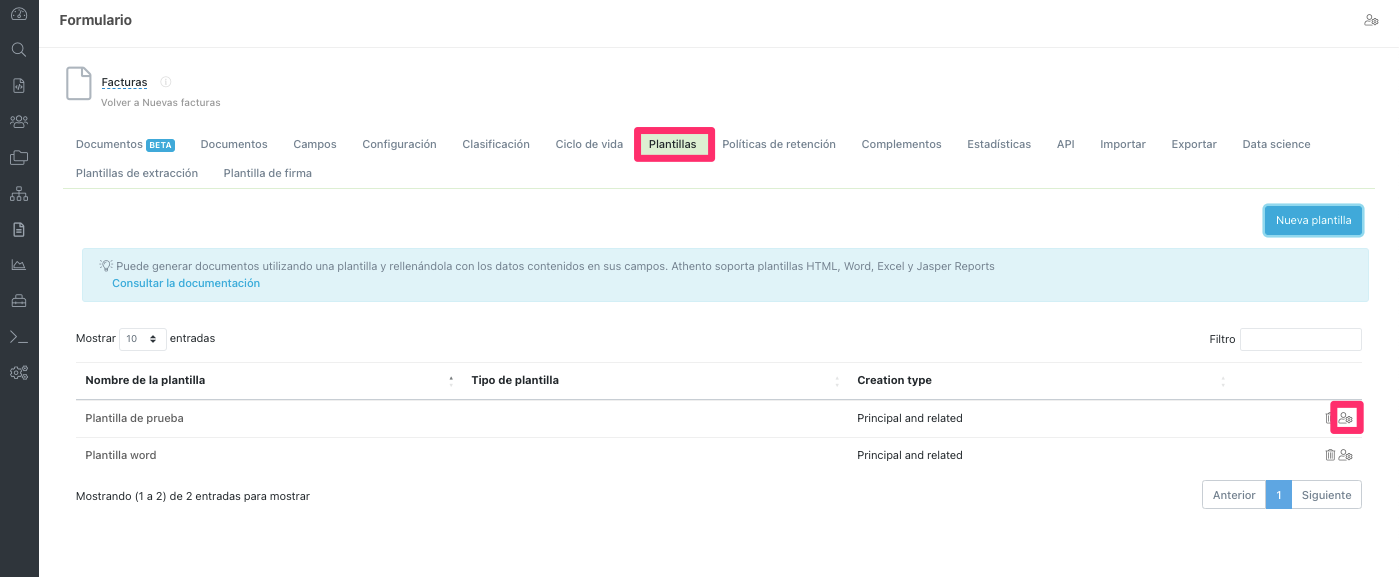Click the Nueva plantilla button

click(1313, 220)
